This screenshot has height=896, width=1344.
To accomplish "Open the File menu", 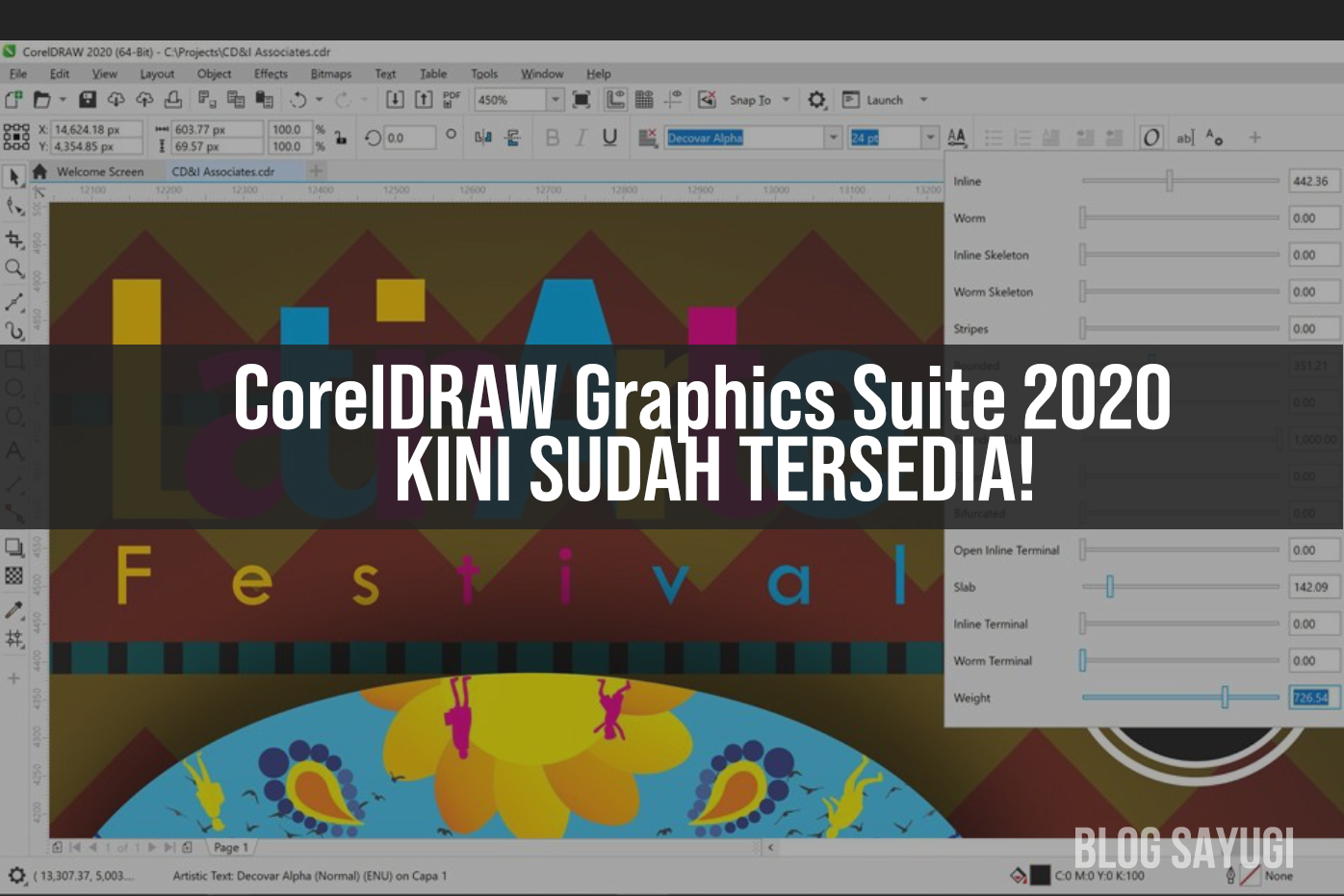I will pyautogui.click(x=18, y=74).
